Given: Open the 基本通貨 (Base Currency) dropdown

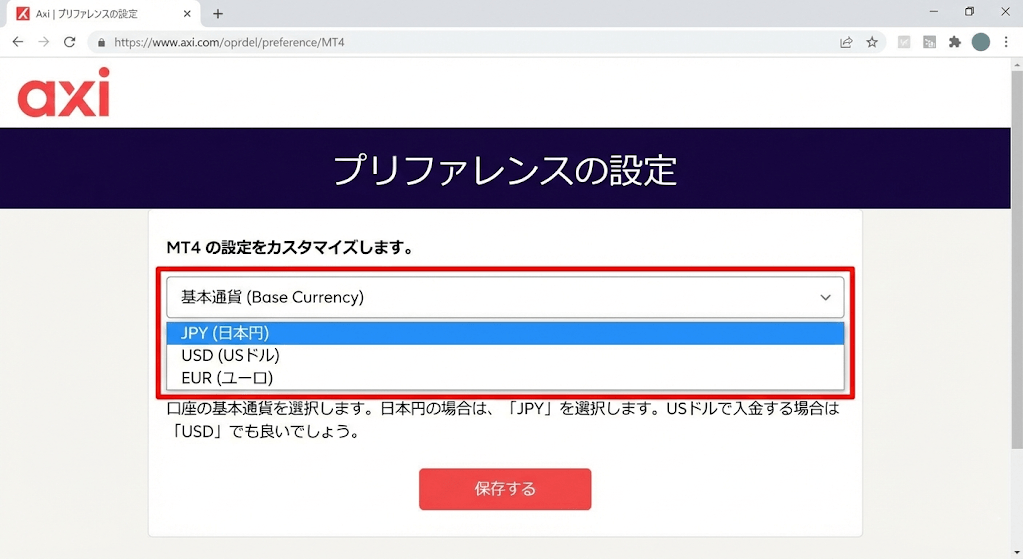Looking at the screenshot, I should (x=505, y=297).
